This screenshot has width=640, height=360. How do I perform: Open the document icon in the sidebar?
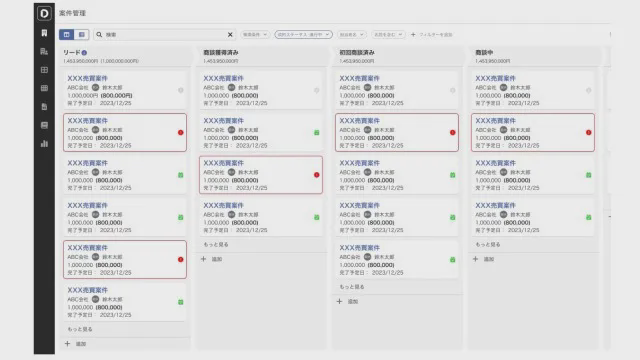point(44,107)
